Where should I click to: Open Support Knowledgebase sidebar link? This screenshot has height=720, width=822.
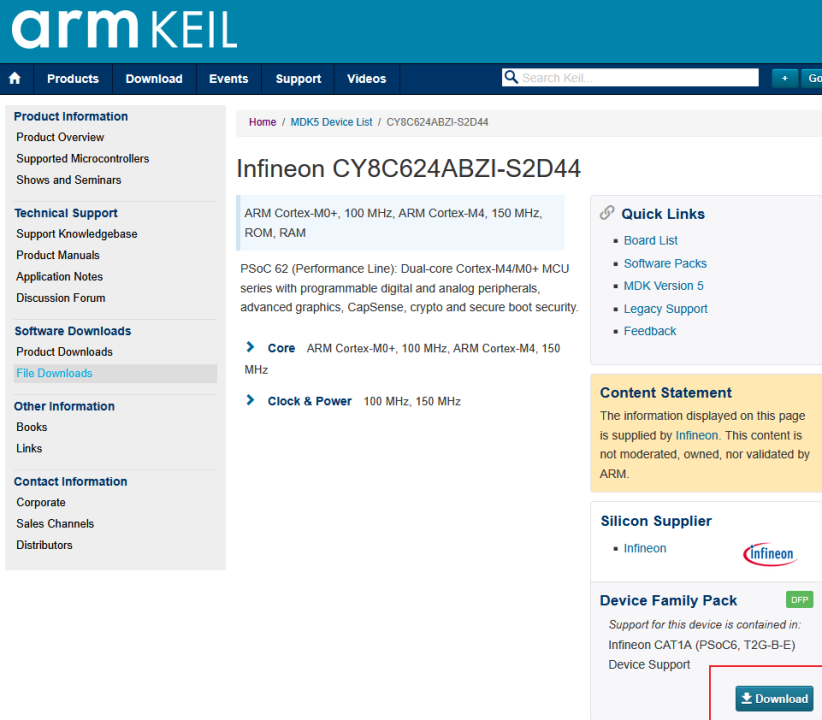(x=77, y=234)
